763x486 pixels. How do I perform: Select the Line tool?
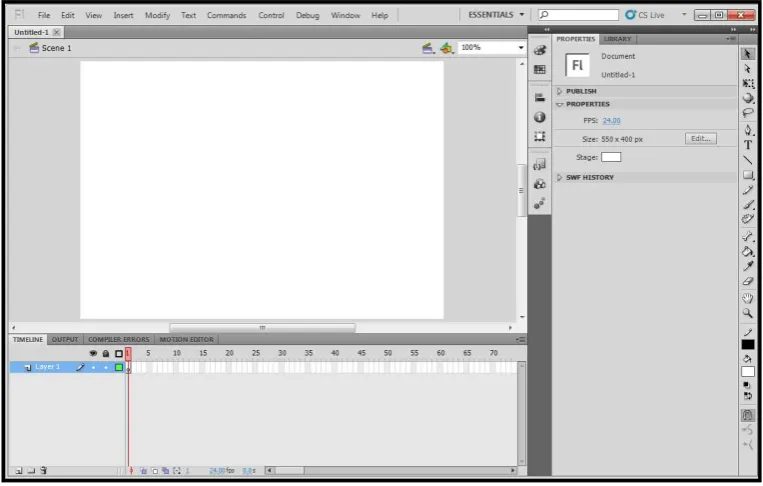[x=748, y=160]
